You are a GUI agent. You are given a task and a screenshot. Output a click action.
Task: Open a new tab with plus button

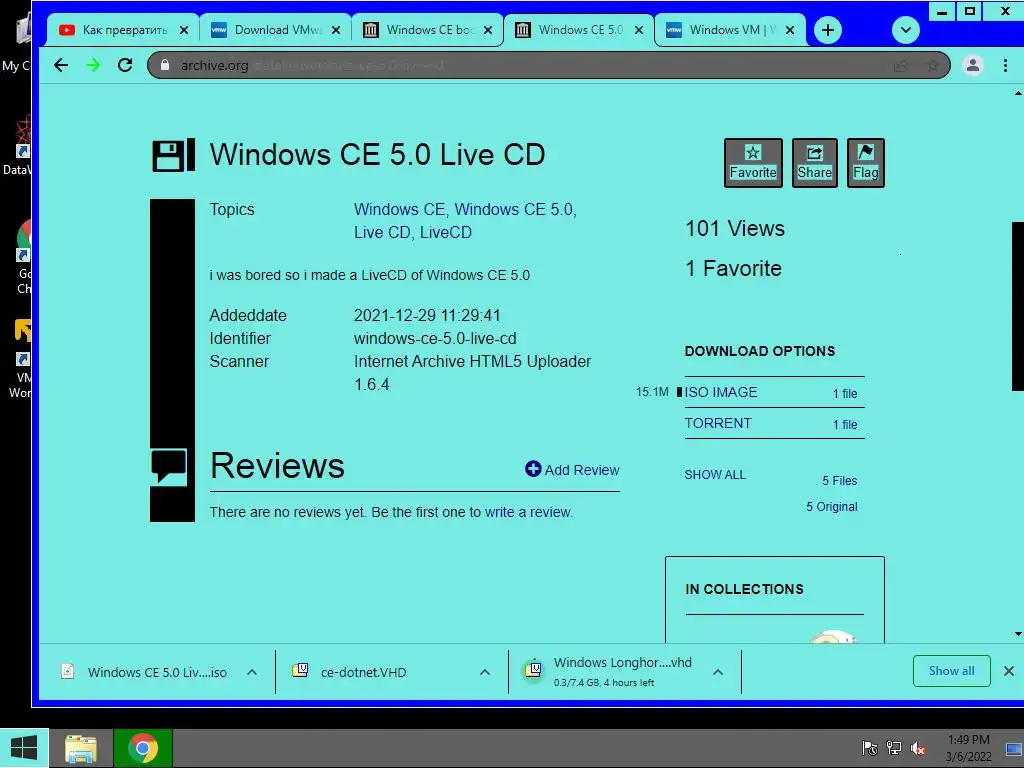(827, 30)
